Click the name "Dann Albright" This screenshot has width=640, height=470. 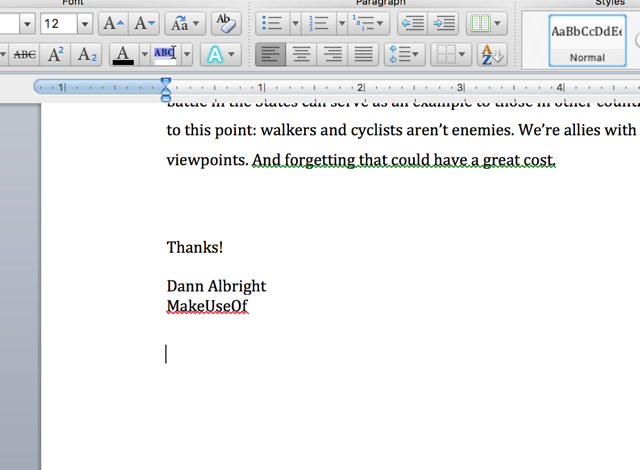click(x=216, y=286)
